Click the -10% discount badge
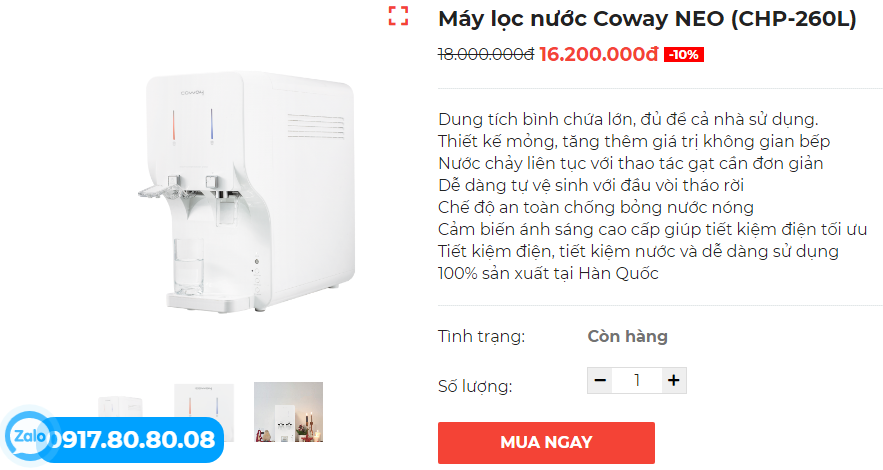 (684, 55)
